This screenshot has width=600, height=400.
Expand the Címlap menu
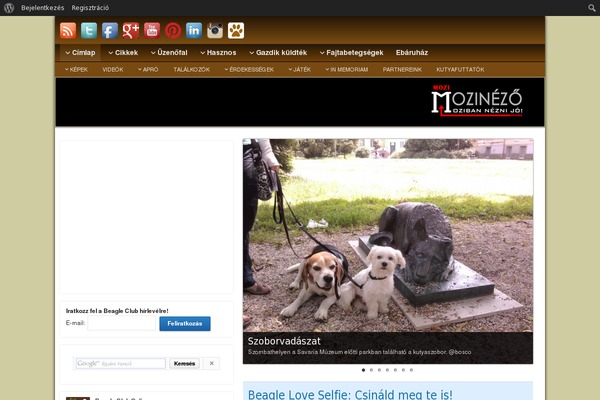[x=80, y=53]
